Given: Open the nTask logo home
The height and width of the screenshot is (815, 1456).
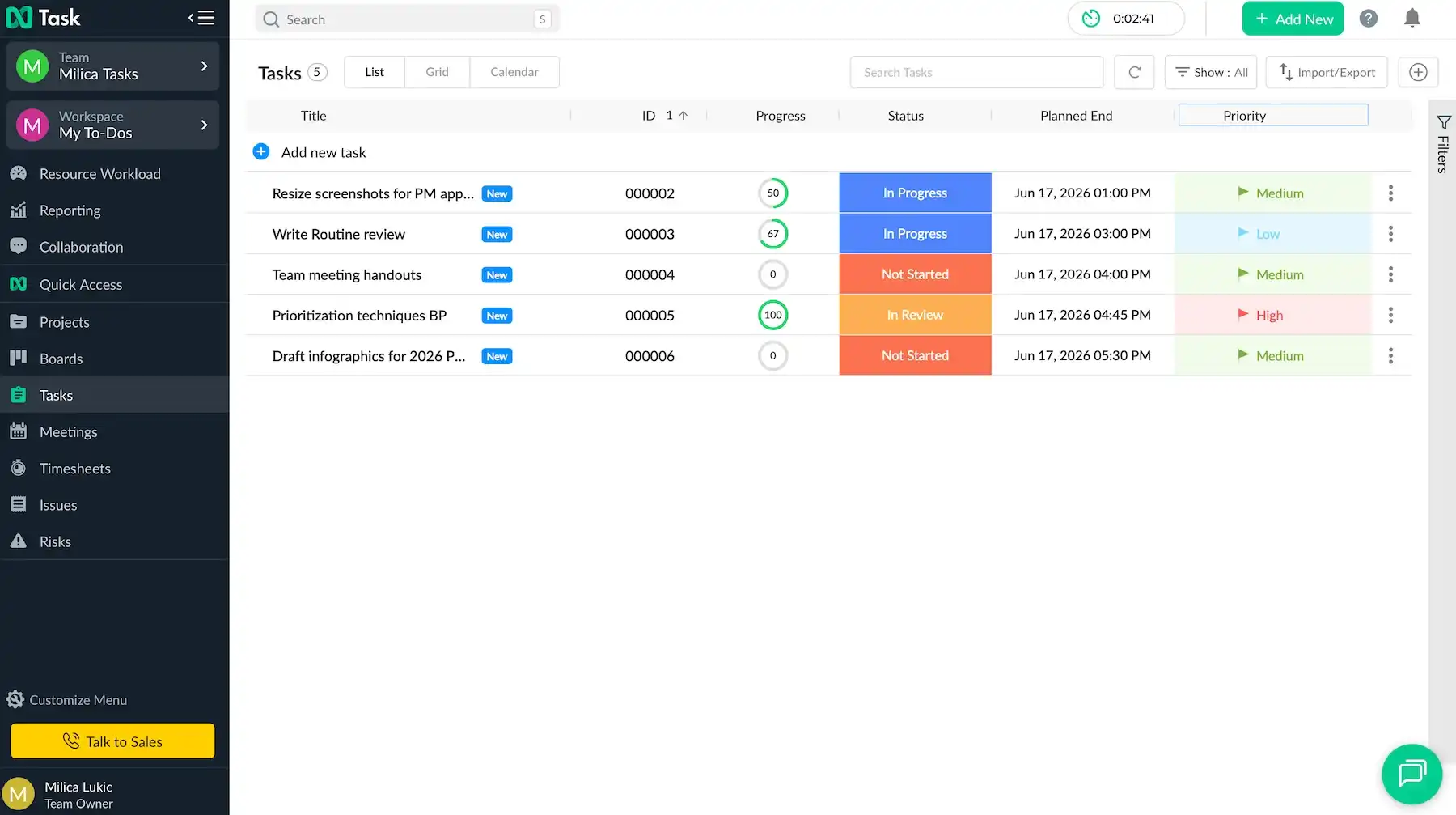Looking at the screenshot, I should click(x=44, y=18).
